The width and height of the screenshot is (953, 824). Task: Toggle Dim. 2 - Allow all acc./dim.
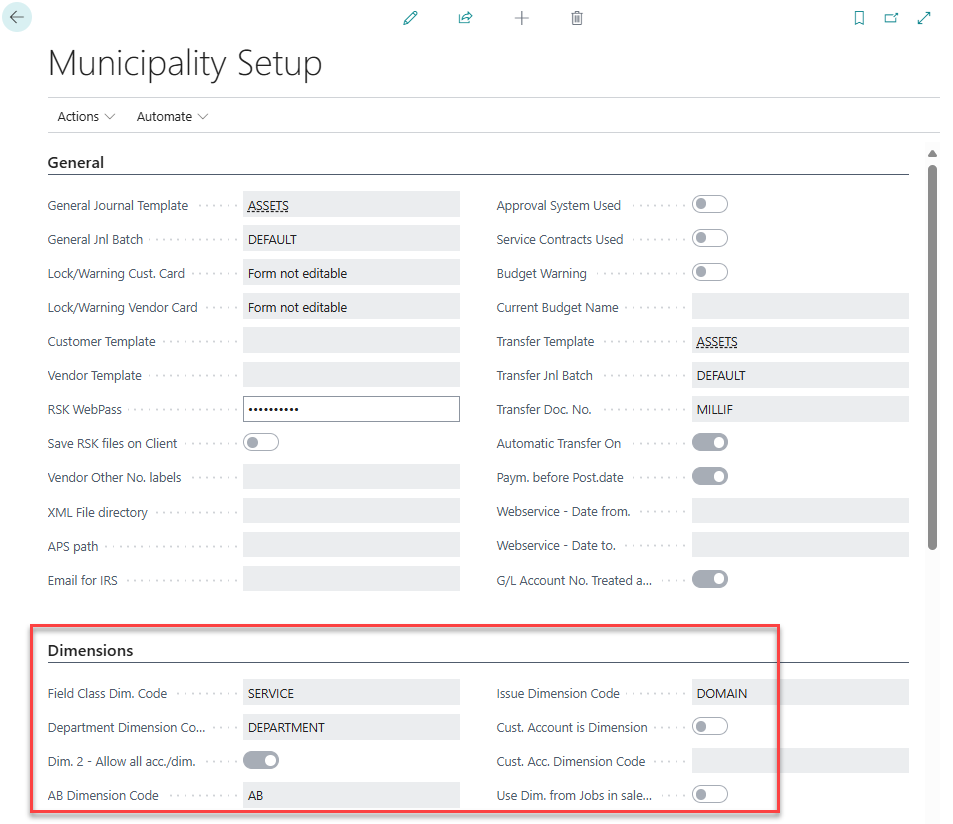261,761
